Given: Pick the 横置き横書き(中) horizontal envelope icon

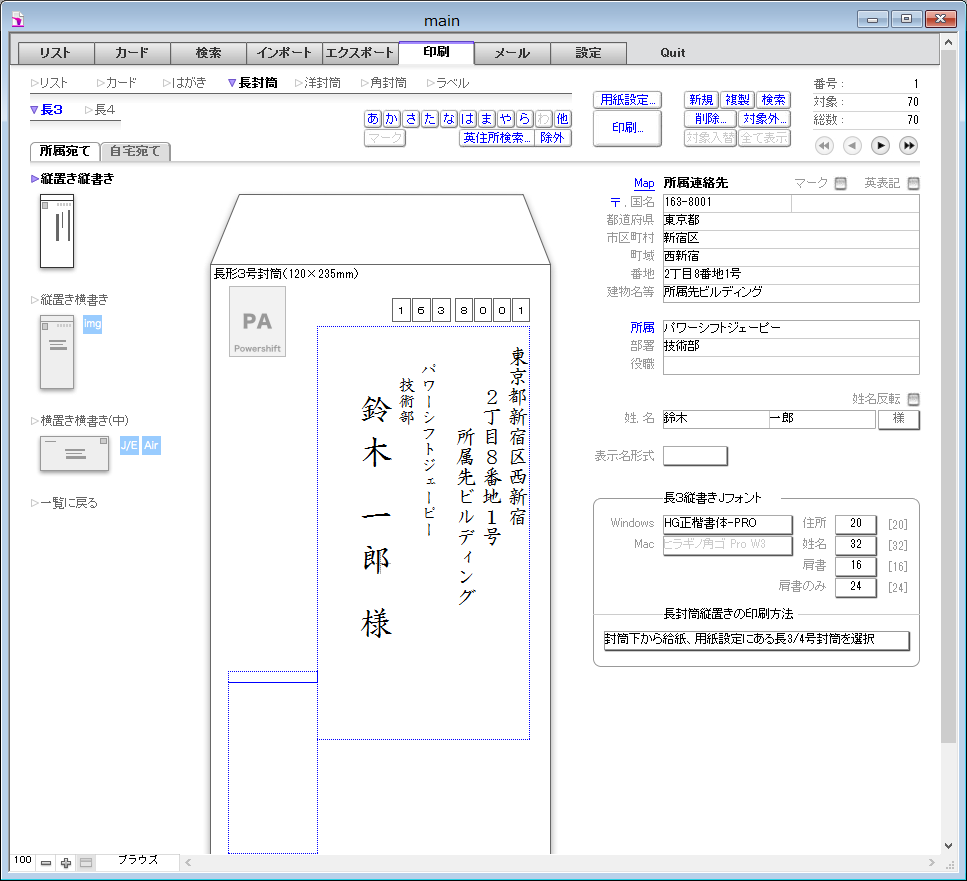Looking at the screenshot, I should point(74,453).
